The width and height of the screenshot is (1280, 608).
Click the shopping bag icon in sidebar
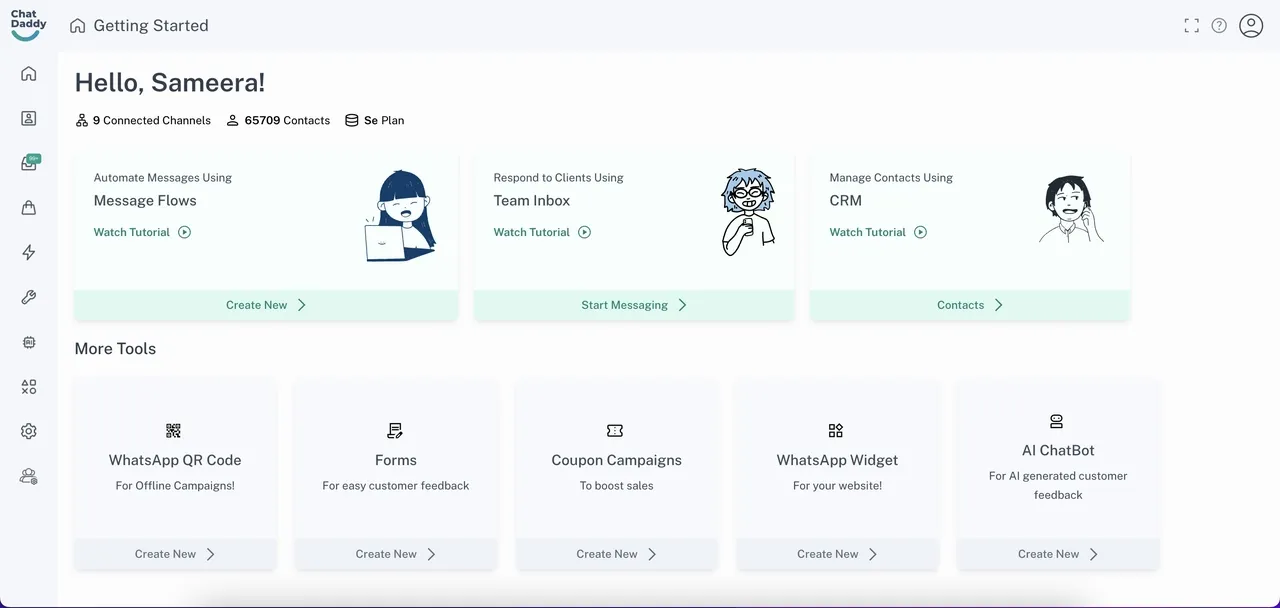click(x=29, y=208)
